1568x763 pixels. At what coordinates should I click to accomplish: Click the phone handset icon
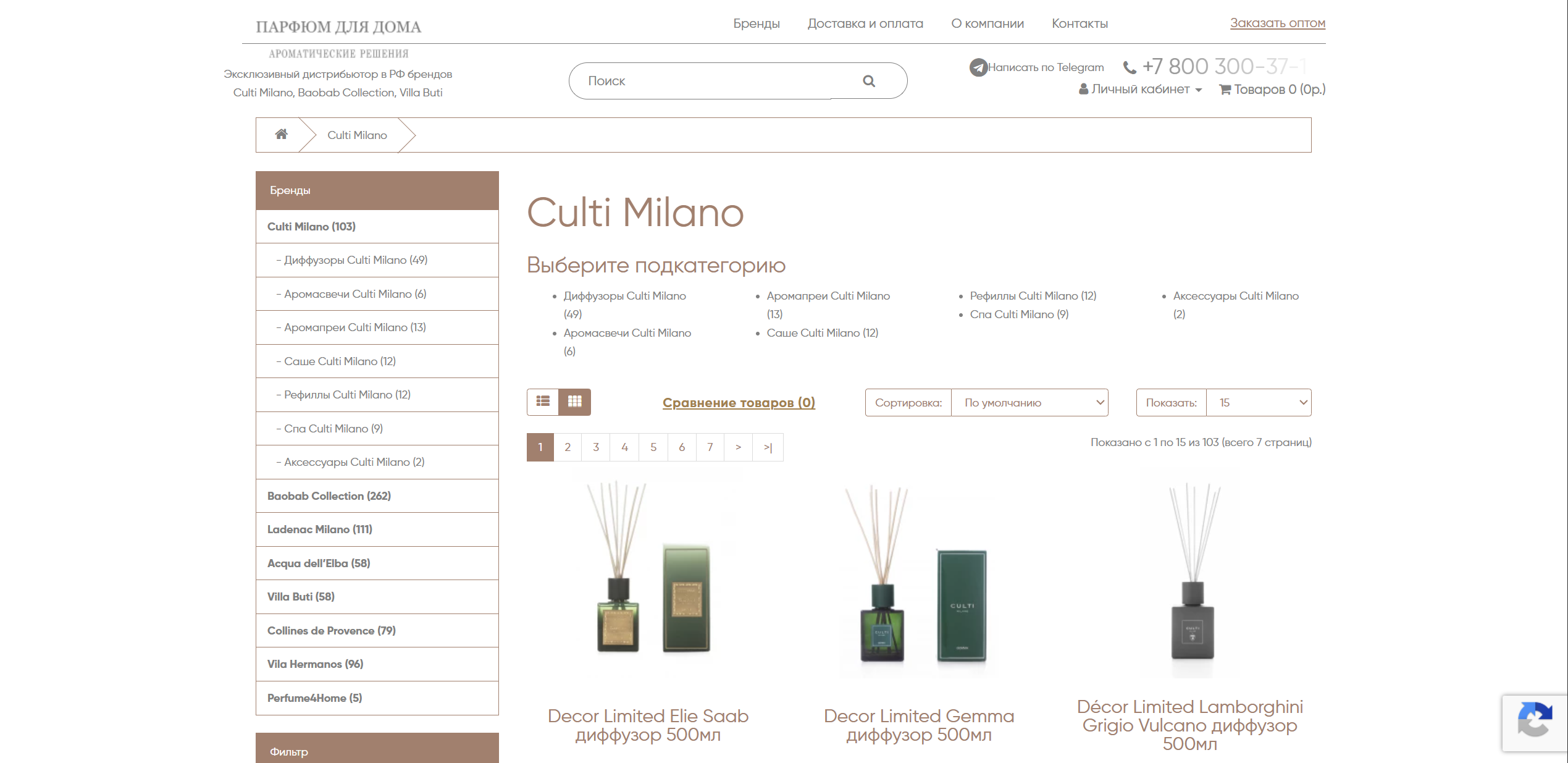pos(1129,67)
